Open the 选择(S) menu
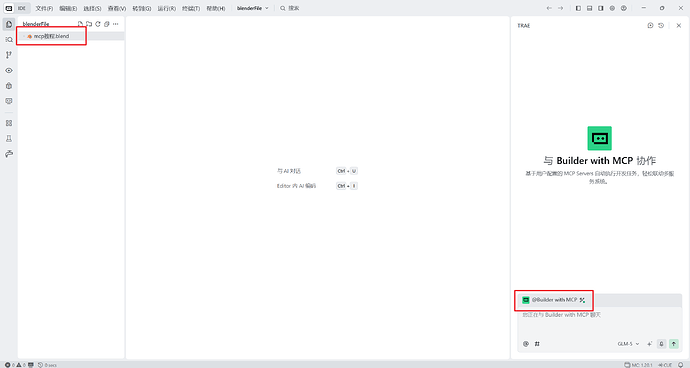The width and height of the screenshot is (690, 368). point(92,8)
